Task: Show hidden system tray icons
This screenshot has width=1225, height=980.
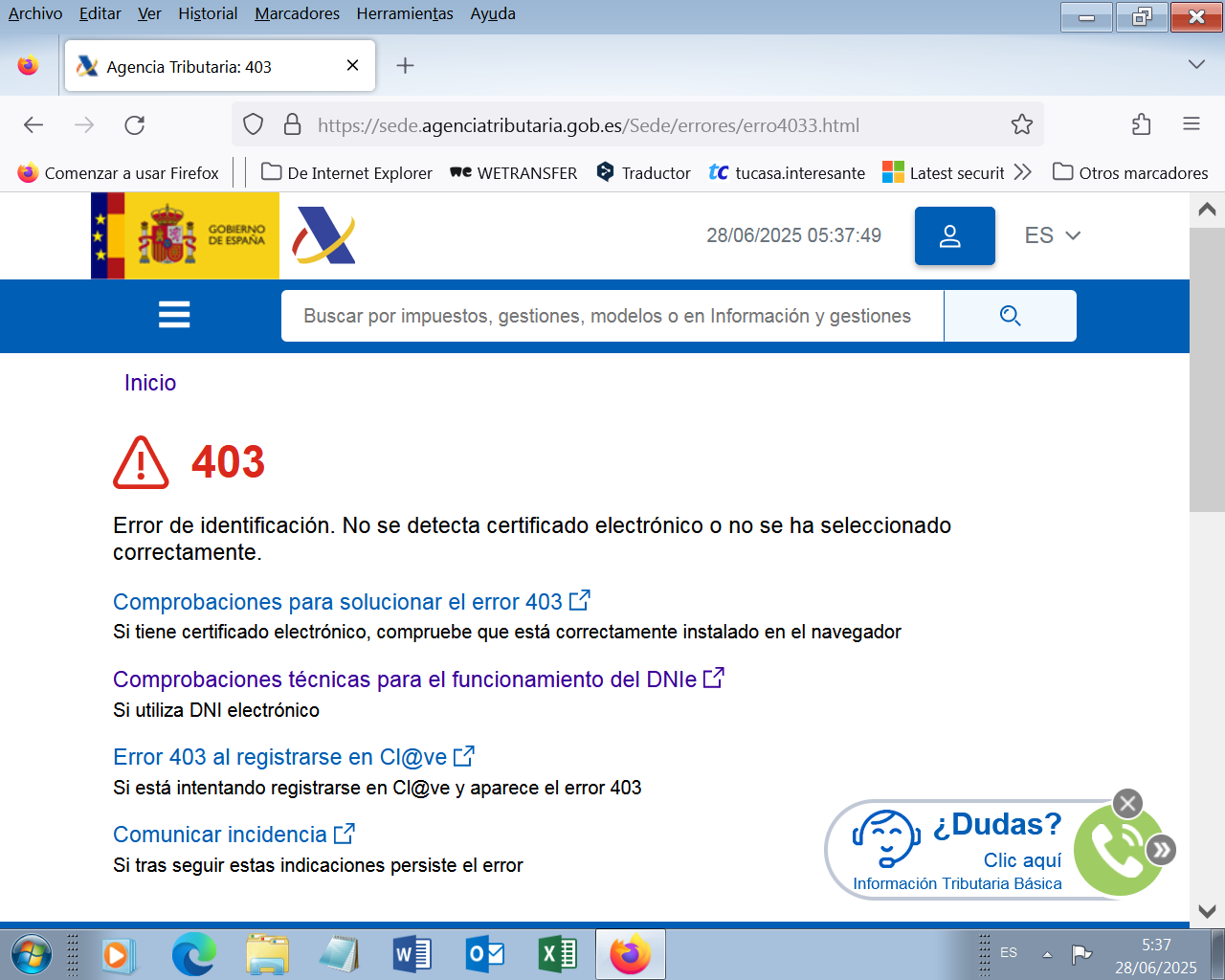Action: coord(1047,954)
